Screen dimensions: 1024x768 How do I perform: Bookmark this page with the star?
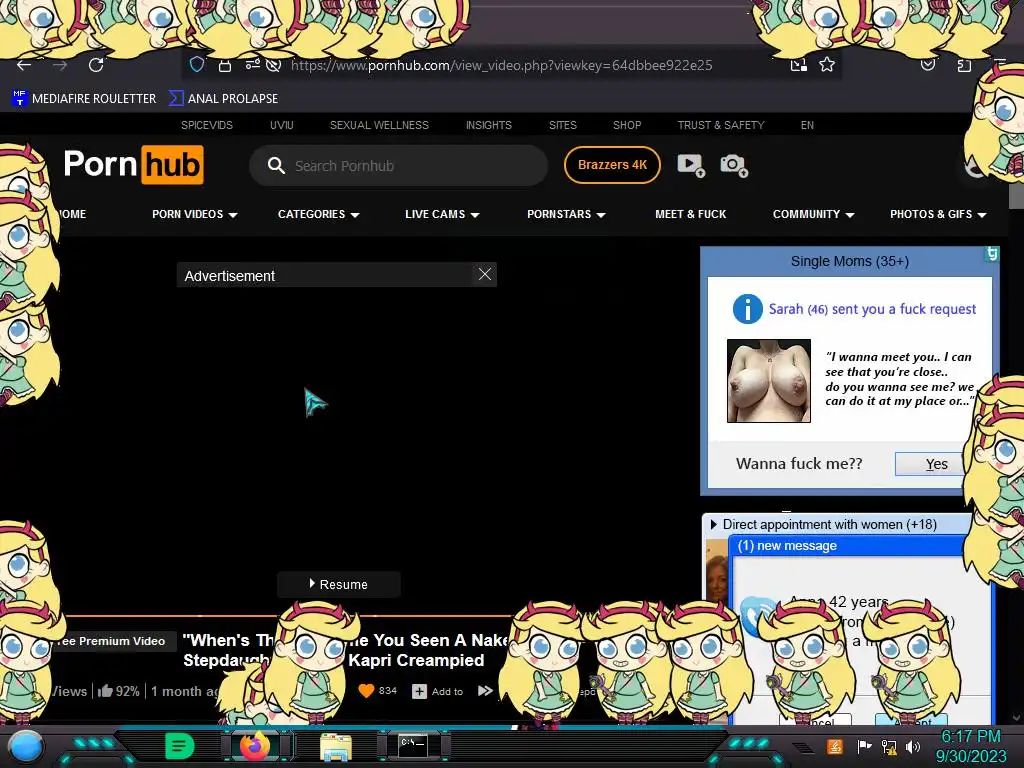[x=827, y=65]
